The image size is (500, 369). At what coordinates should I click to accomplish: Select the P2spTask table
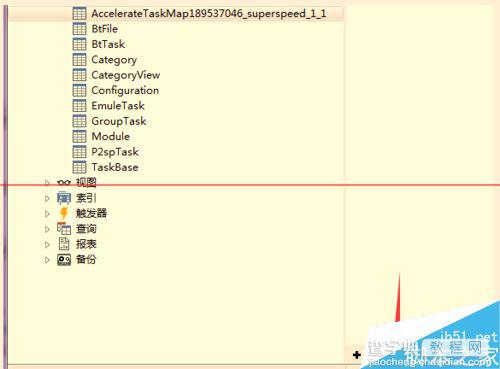click(115, 152)
